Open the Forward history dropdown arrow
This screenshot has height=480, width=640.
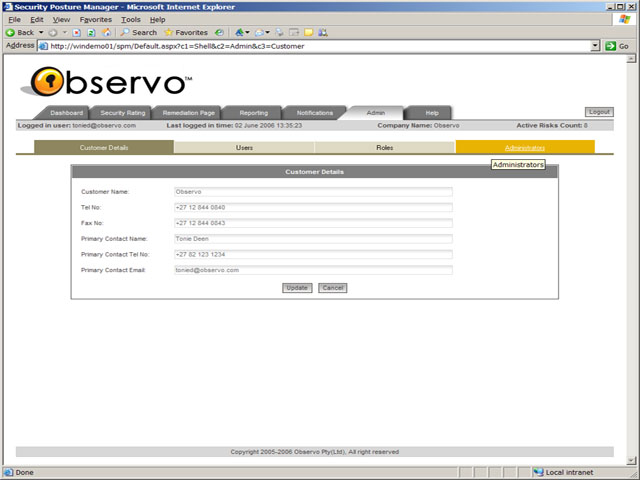(64, 33)
